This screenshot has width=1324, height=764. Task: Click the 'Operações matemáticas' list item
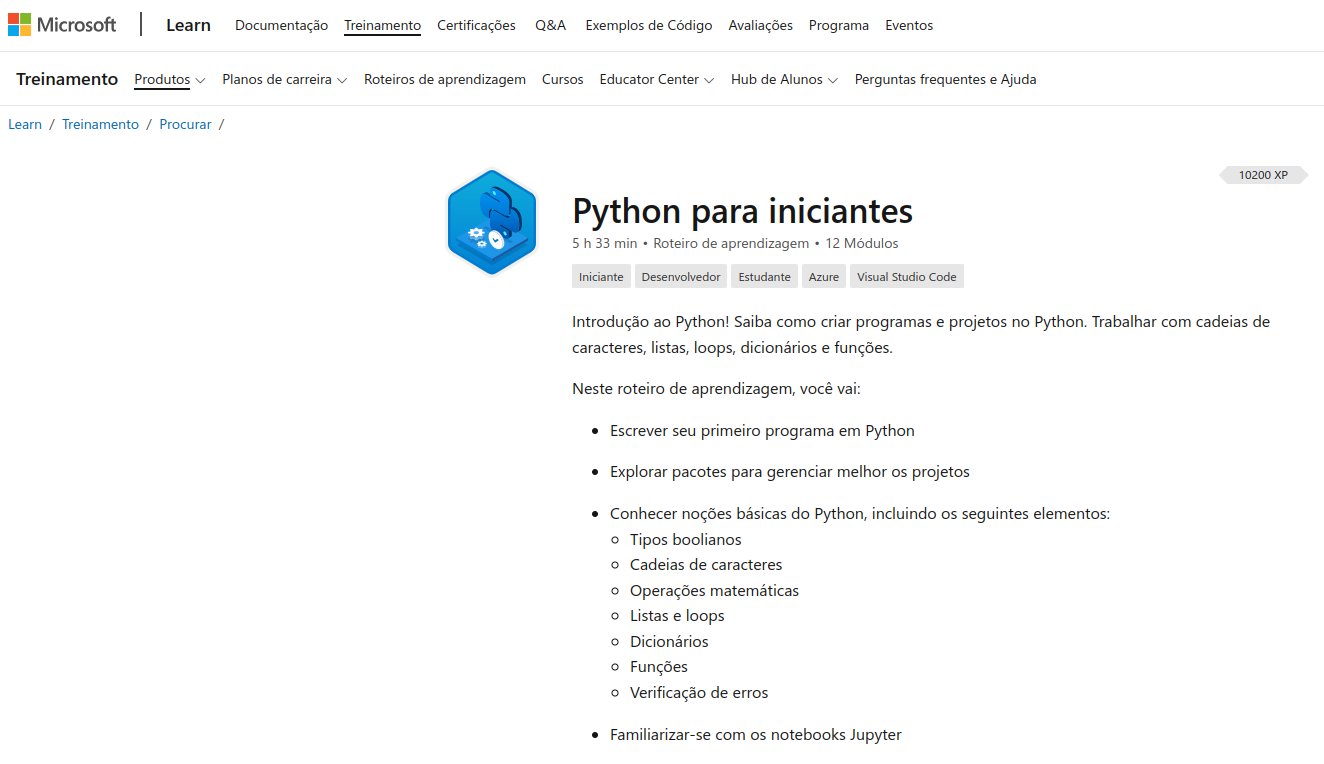pyautogui.click(x=714, y=591)
